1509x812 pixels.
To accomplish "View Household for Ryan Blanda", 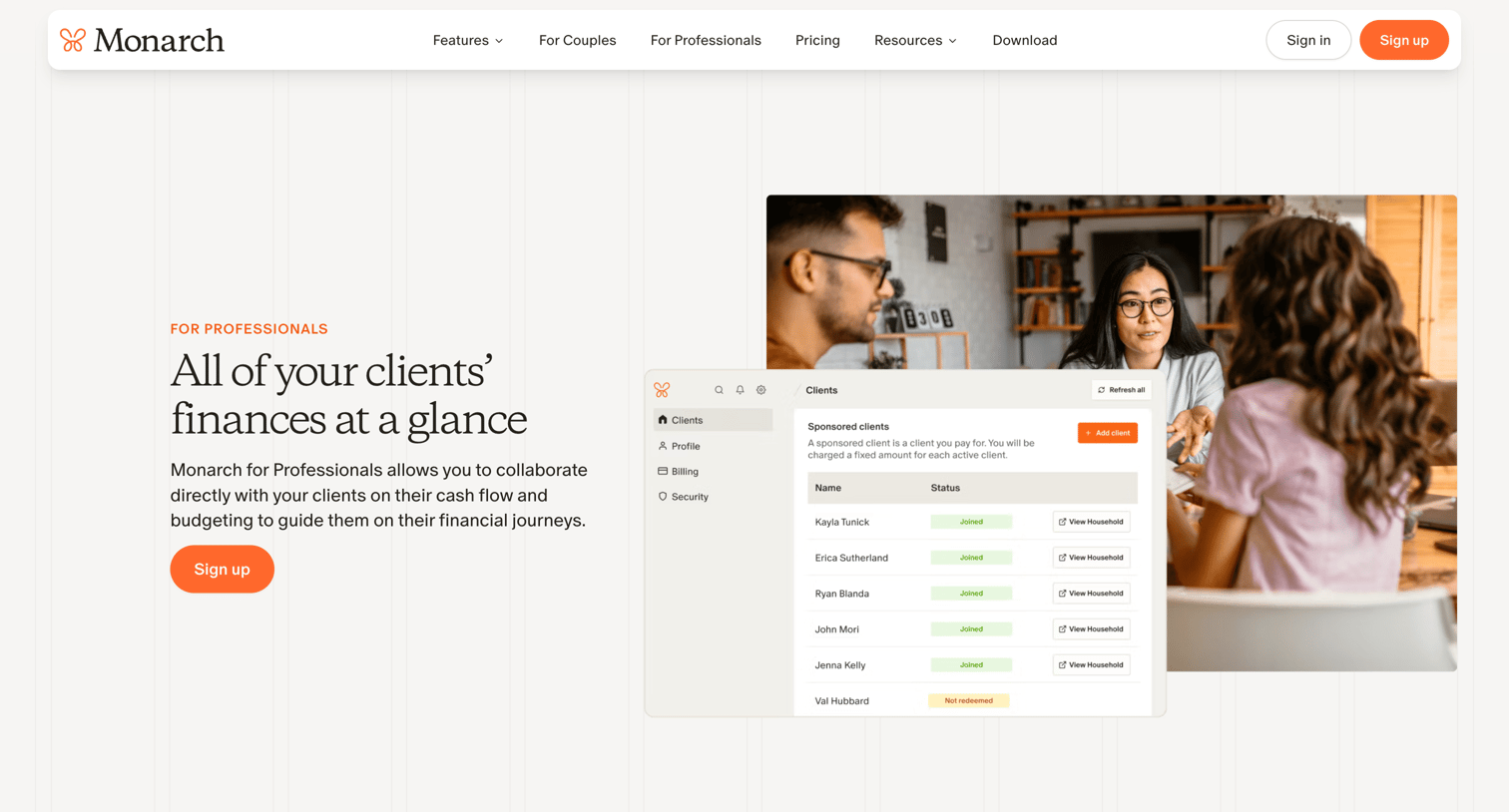I will click(x=1091, y=594).
